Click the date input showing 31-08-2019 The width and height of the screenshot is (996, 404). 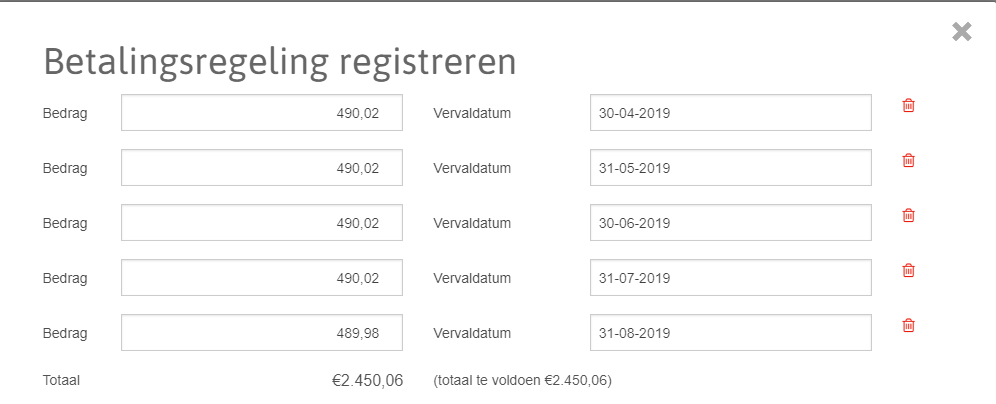[x=730, y=333]
